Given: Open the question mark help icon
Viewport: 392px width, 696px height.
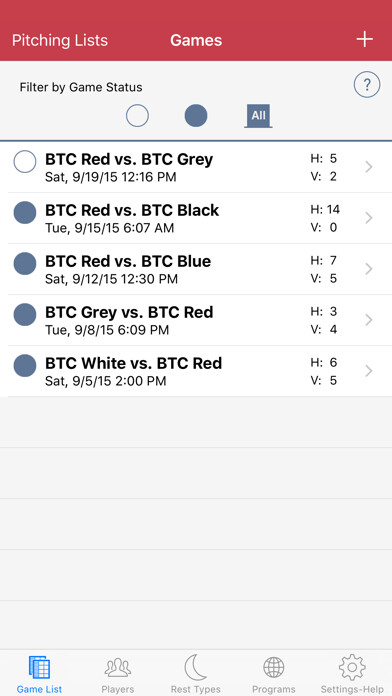Looking at the screenshot, I should (367, 84).
